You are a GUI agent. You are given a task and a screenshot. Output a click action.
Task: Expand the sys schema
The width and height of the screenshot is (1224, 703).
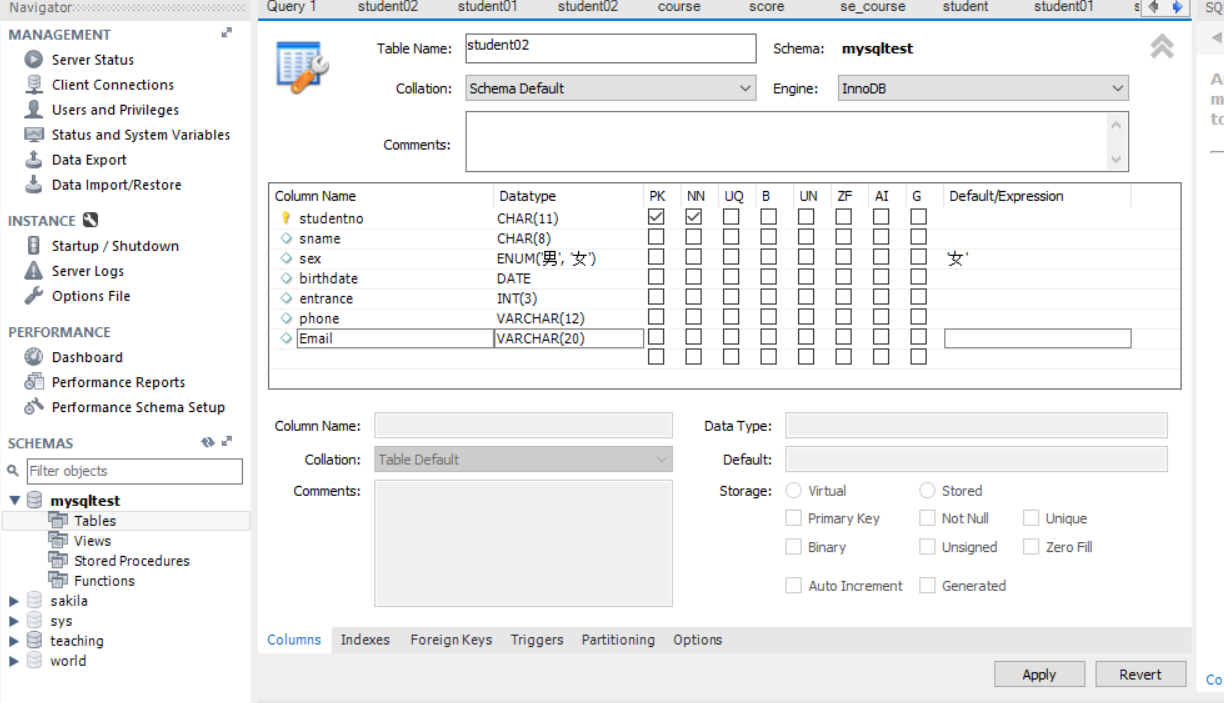[14, 621]
